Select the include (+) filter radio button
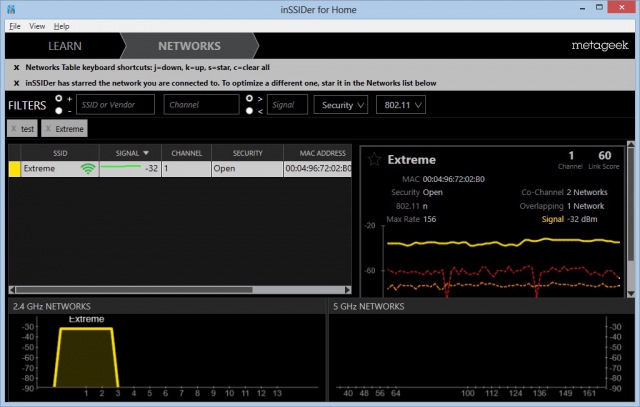The height and width of the screenshot is (407, 640). [x=59, y=98]
